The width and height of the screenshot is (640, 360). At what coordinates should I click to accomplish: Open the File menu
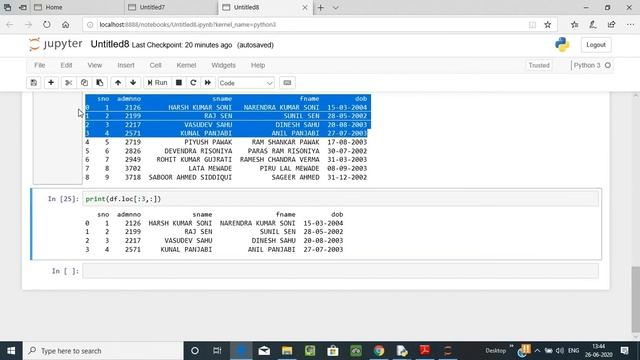40,65
